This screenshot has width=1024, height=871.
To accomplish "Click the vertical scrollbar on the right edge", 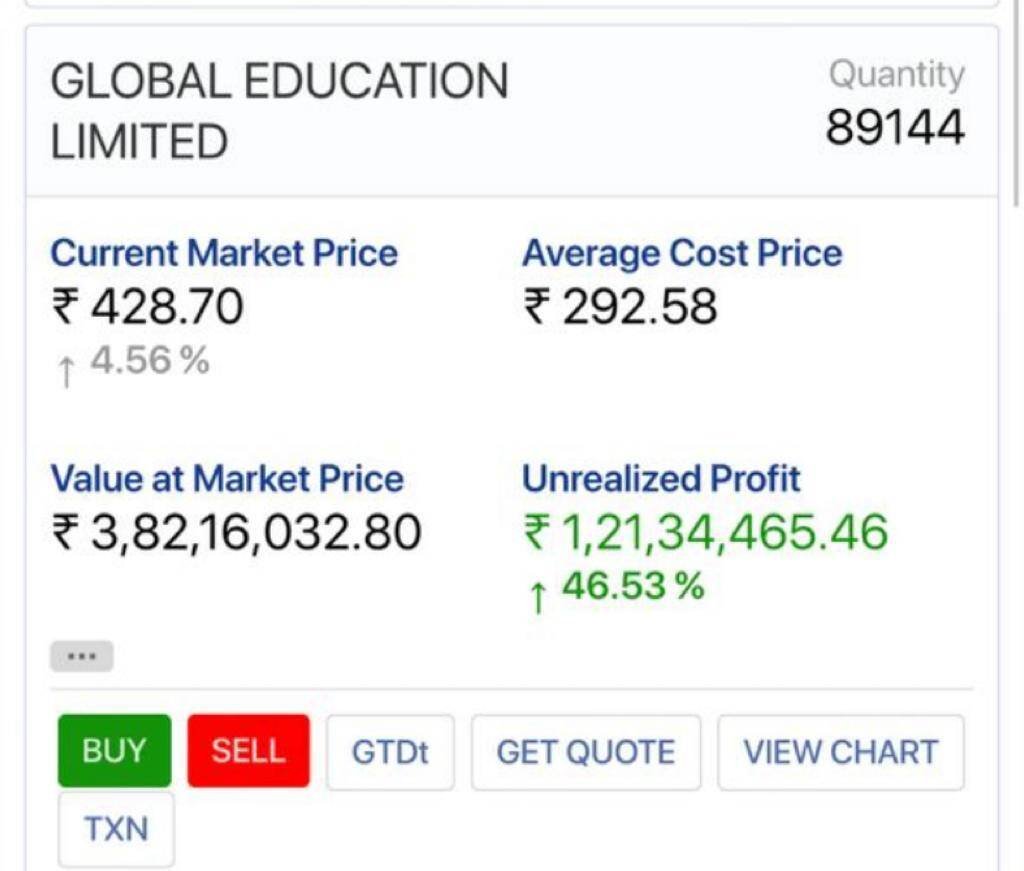I will coord(1018,100).
